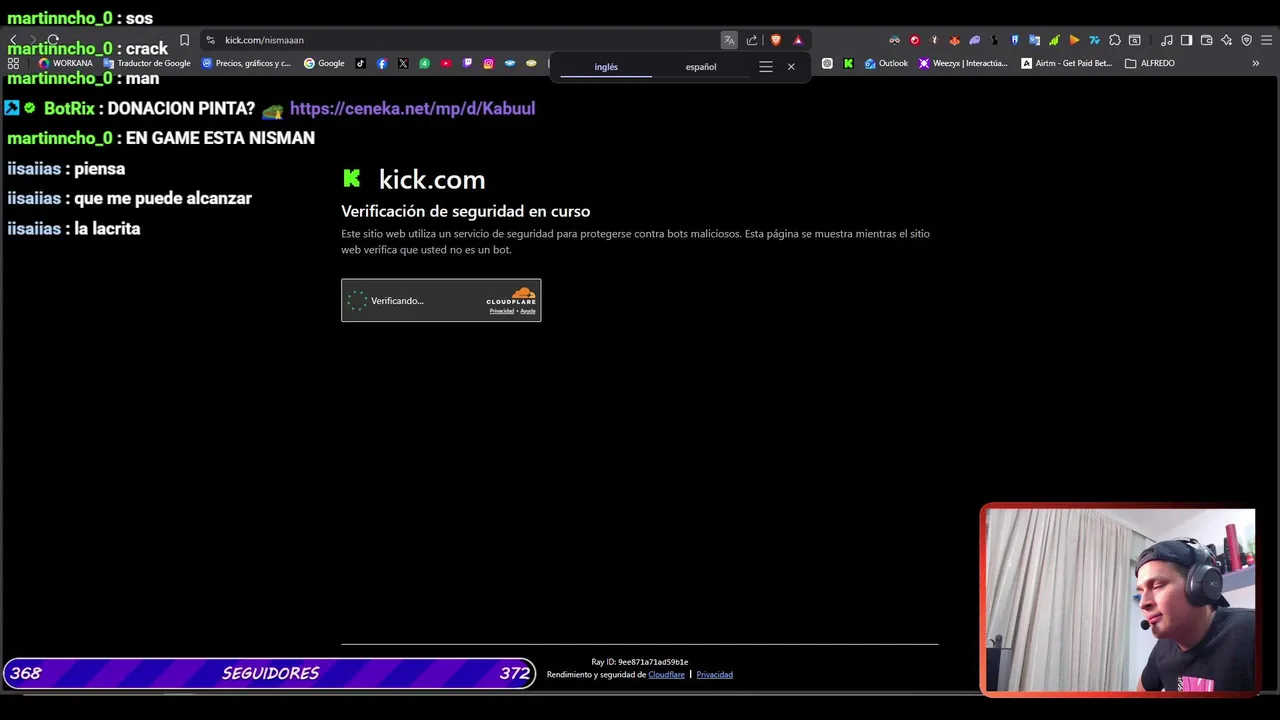Open Traductor de Google bookmark
This screenshot has height=720, width=1280.
point(147,63)
